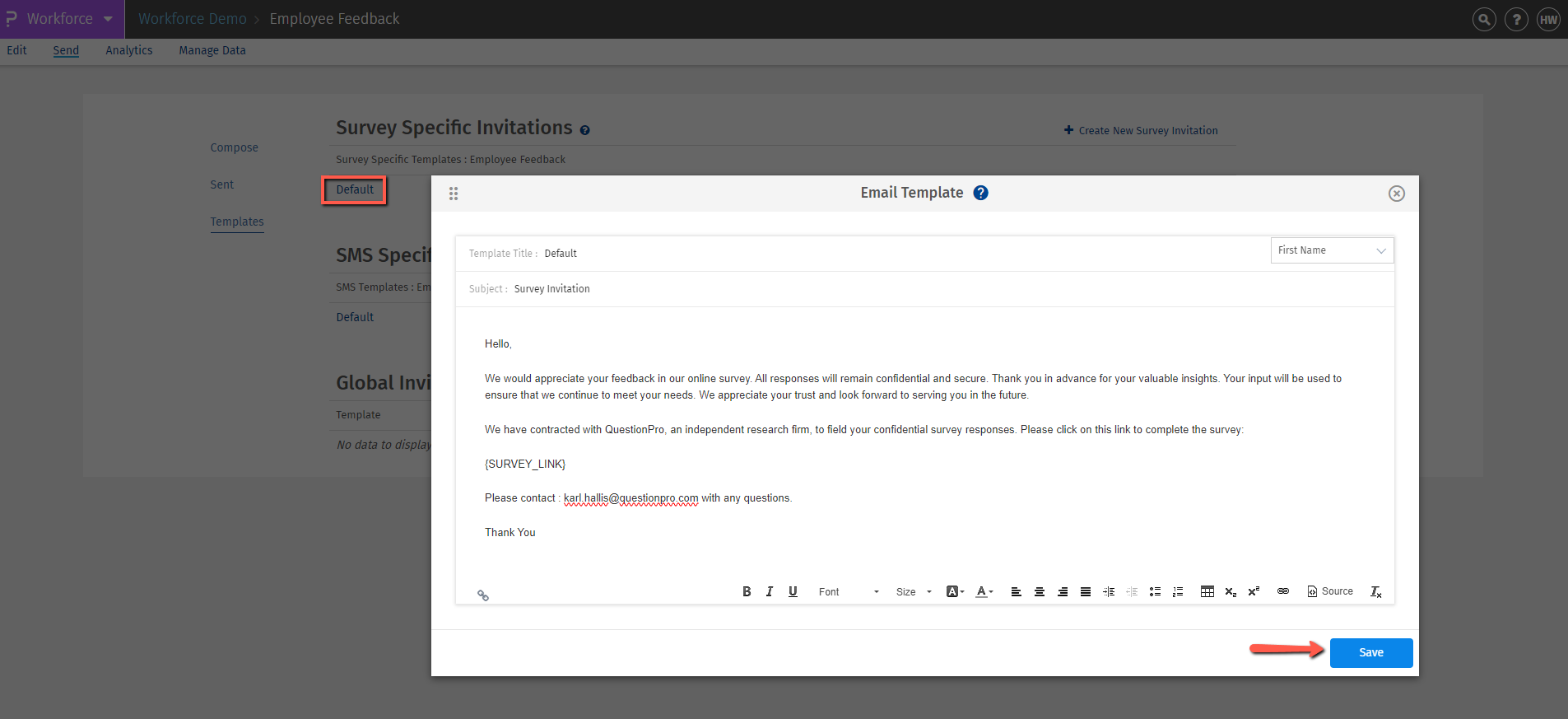Click the modal drag handle dots
This screenshot has width=1568, height=719.
[x=454, y=194]
